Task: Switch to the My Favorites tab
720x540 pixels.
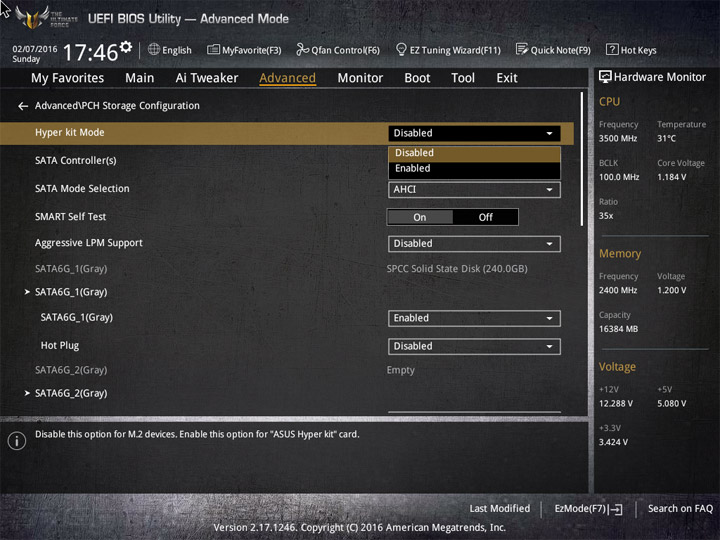Action: (68, 78)
